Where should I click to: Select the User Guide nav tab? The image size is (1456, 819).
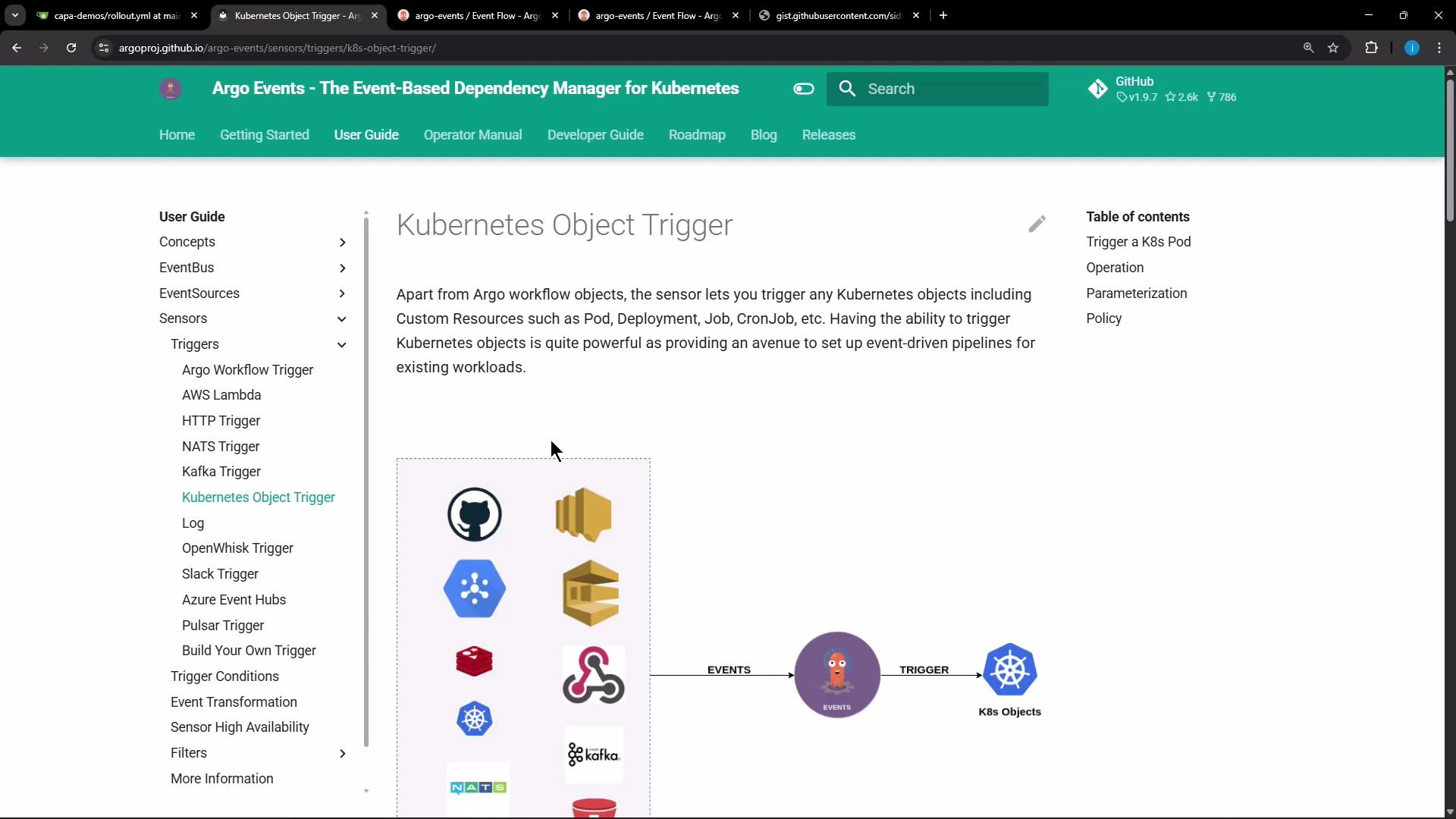(366, 135)
